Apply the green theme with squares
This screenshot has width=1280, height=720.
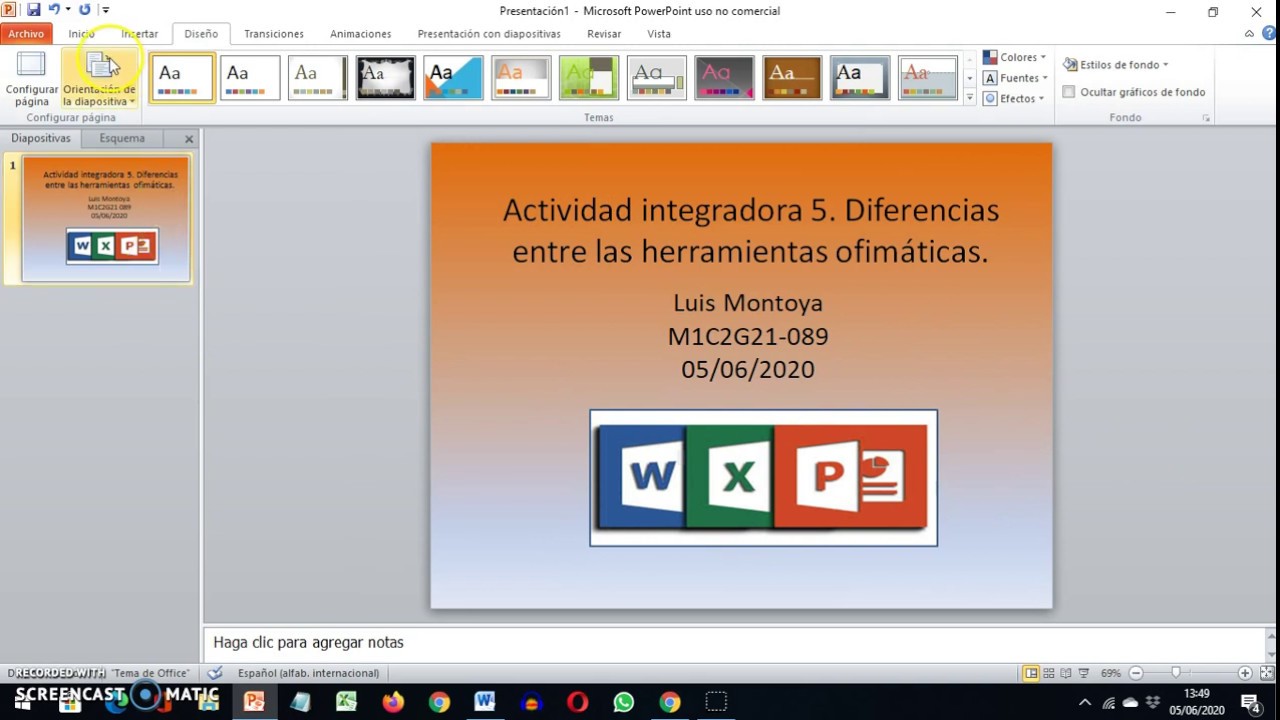point(589,78)
